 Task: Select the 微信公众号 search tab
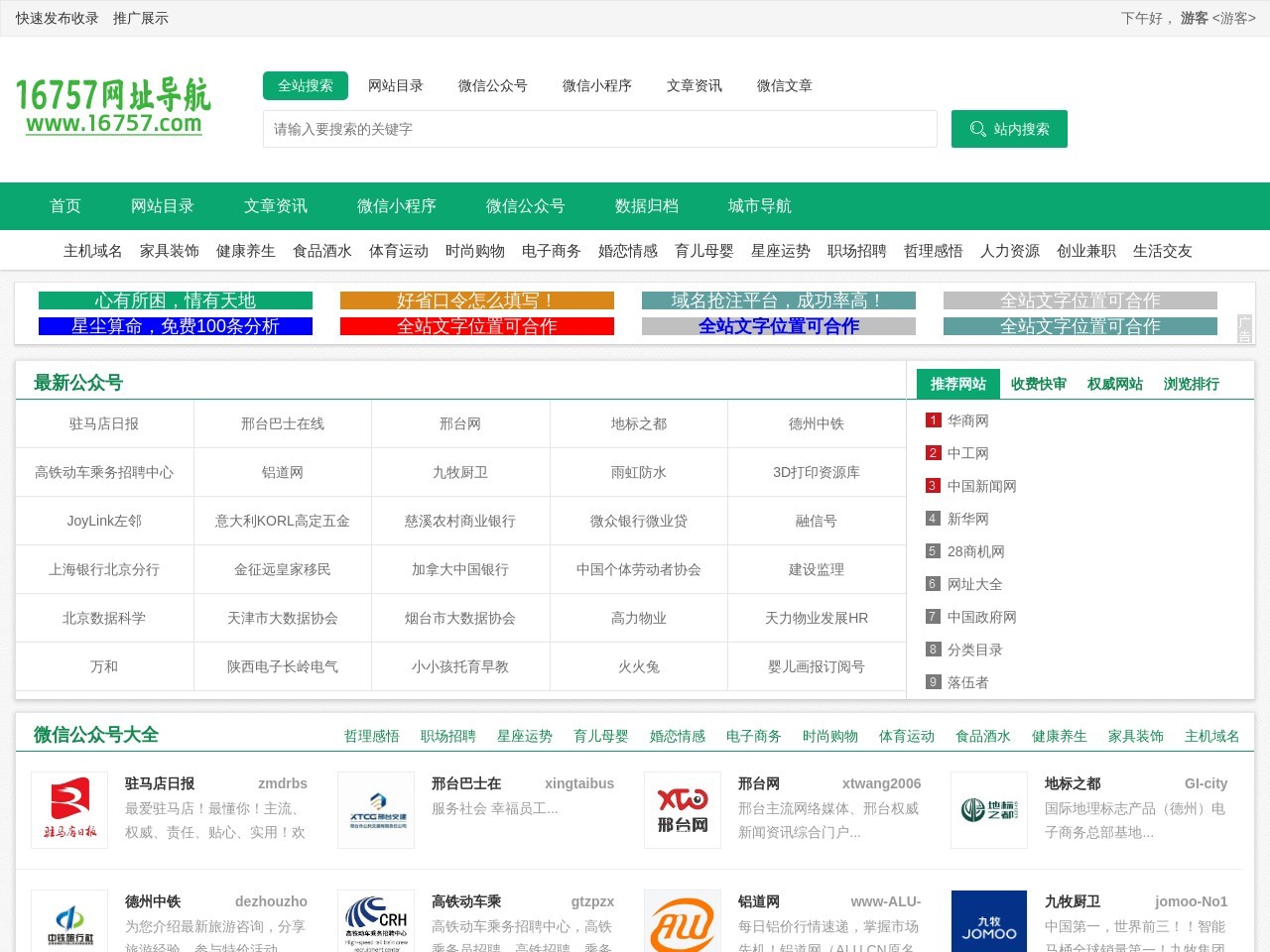click(x=493, y=85)
